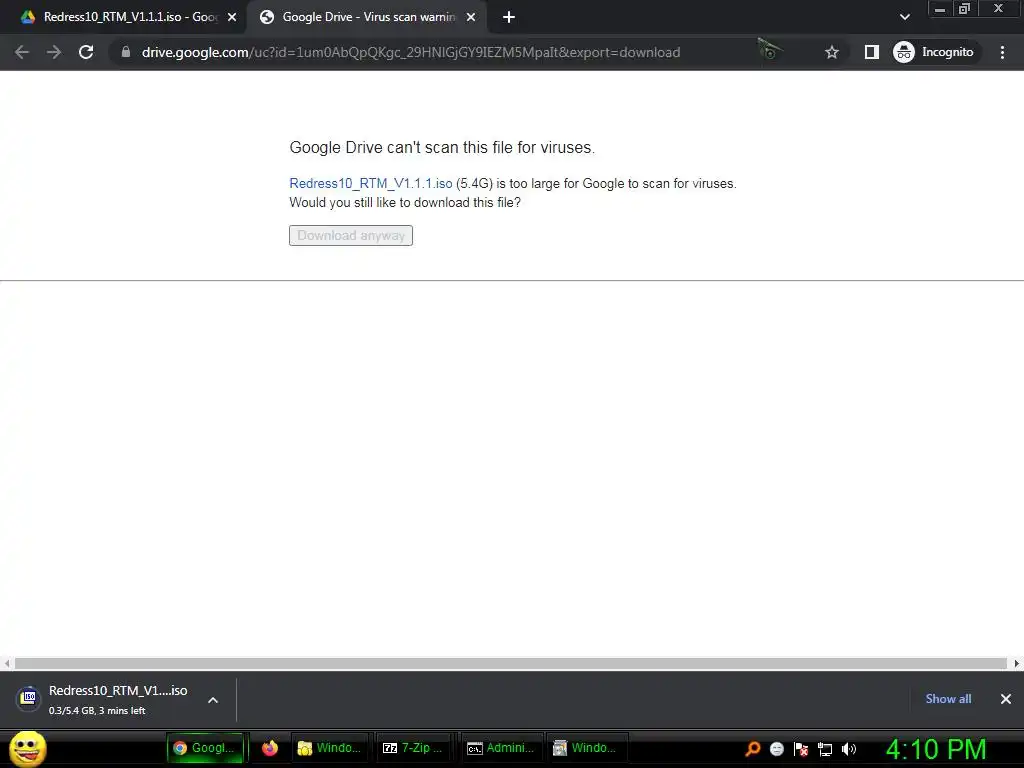Click the 4:10 PM clock

click(x=936, y=749)
